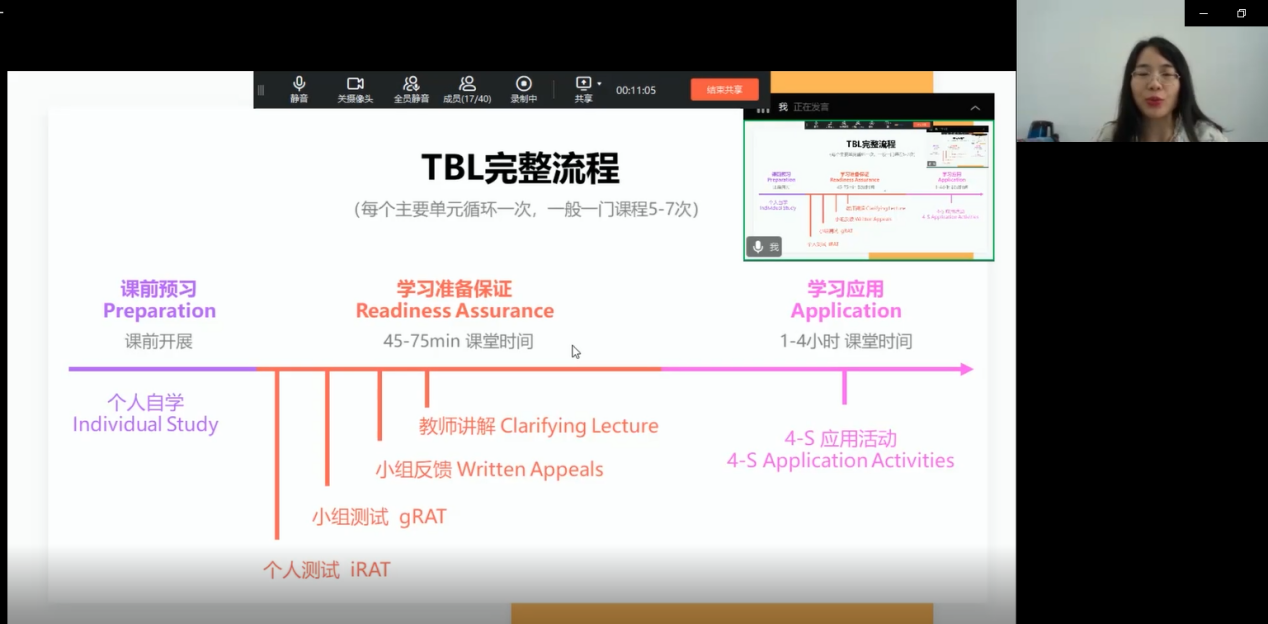Click the 录制中 recording icon

pyautogui.click(x=524, y=85)
